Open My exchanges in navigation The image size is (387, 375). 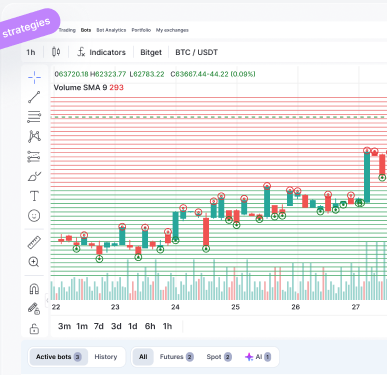coord(172,30)
